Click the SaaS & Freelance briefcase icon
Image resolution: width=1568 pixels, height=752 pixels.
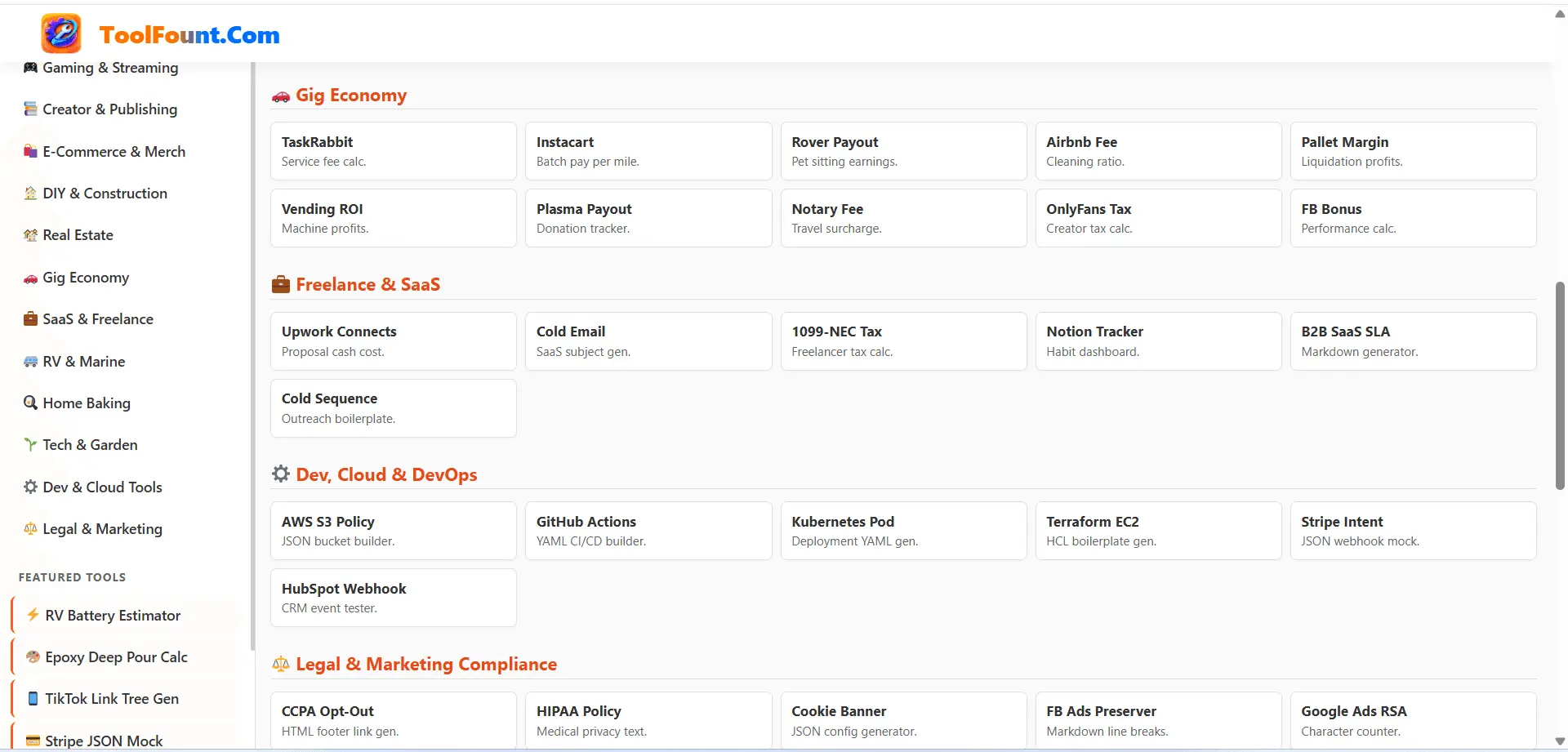[x=30, y=318]
